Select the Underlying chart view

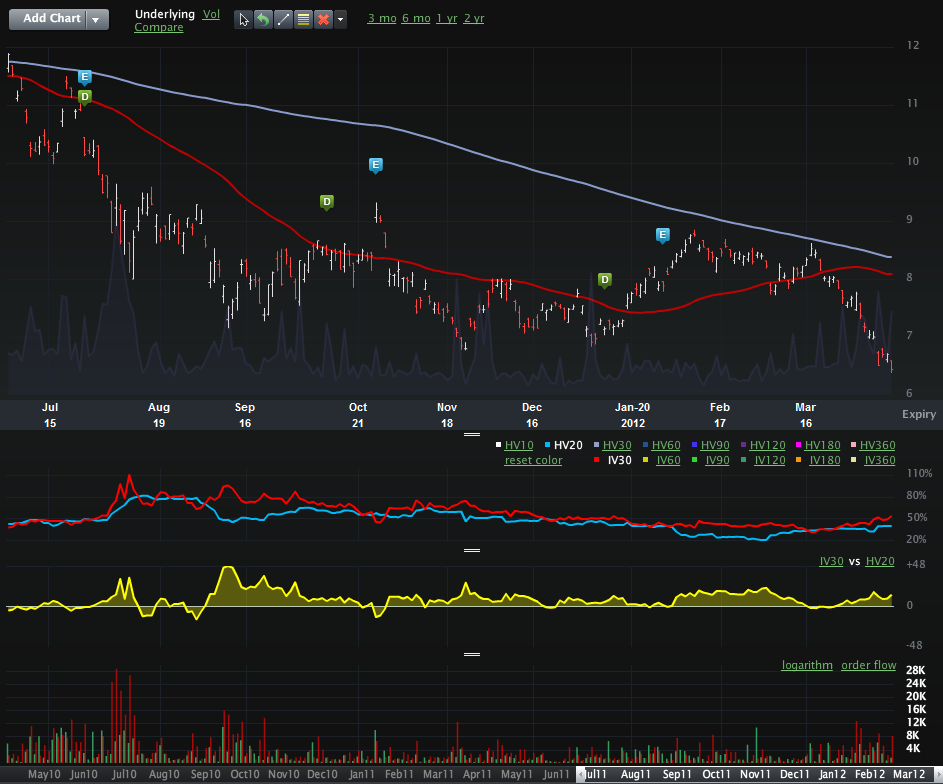165,14
